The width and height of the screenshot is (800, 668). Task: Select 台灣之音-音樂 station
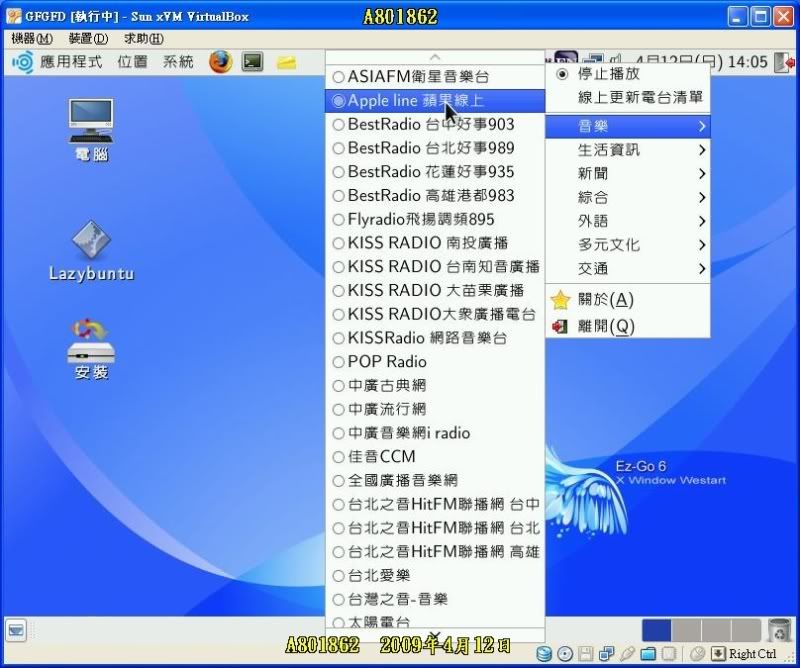coord(435,599)
